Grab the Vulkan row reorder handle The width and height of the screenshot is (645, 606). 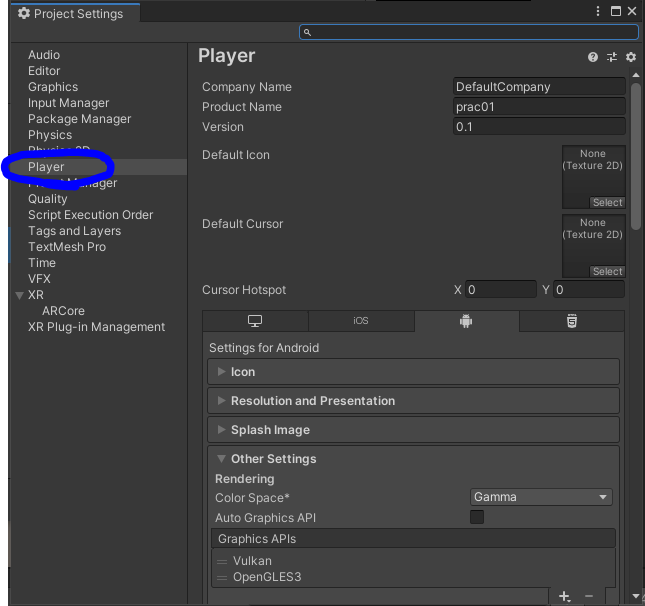(222, 562)
